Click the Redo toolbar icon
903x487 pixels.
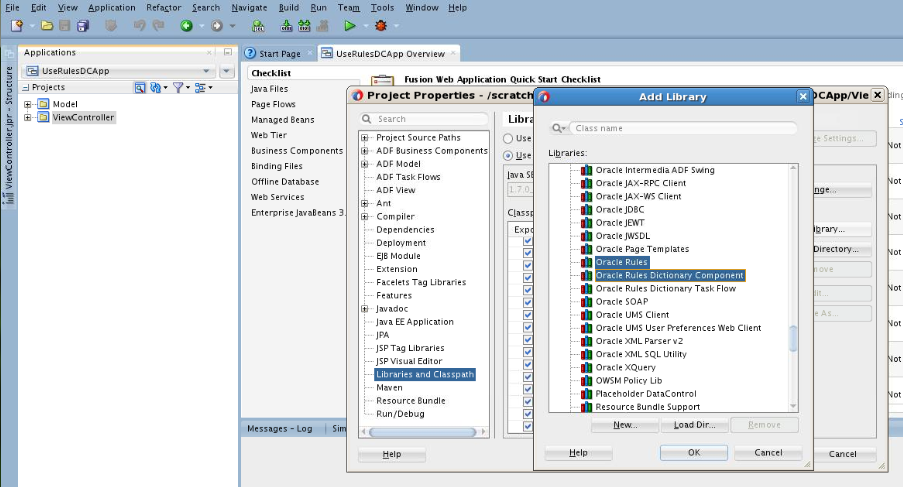tap(158, 25)
